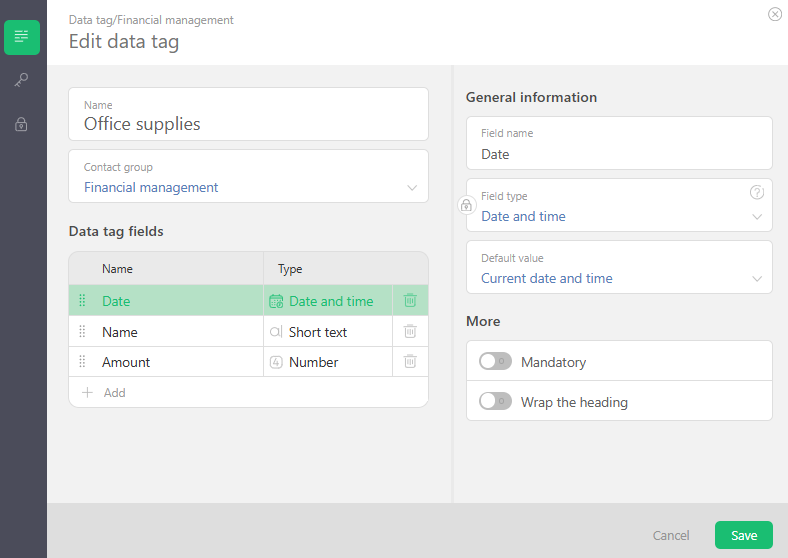Screen dimensions: 788x558
Task: Click the Current date and time value
Action: pos(547,278)
